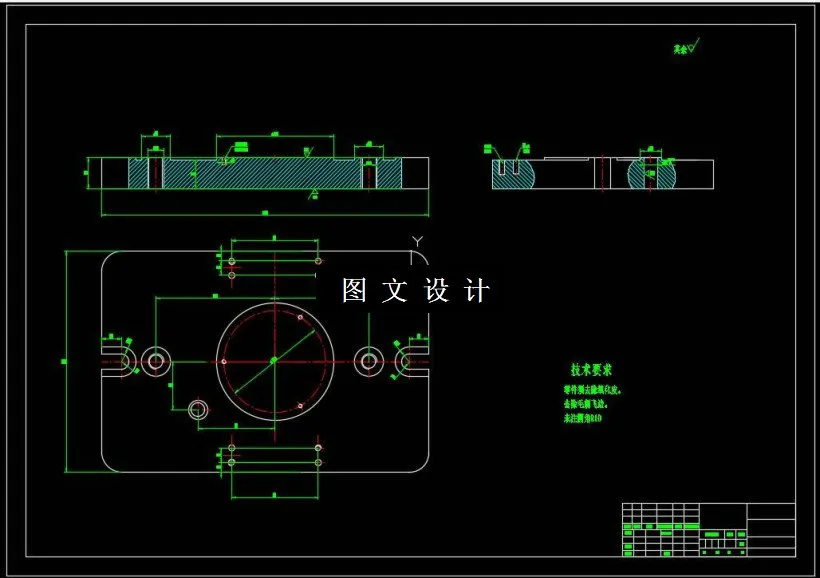This screenshot has height=578, width=820.
Task: Click the surface roughness symbol at top right
Action: [x=689, y=45]
